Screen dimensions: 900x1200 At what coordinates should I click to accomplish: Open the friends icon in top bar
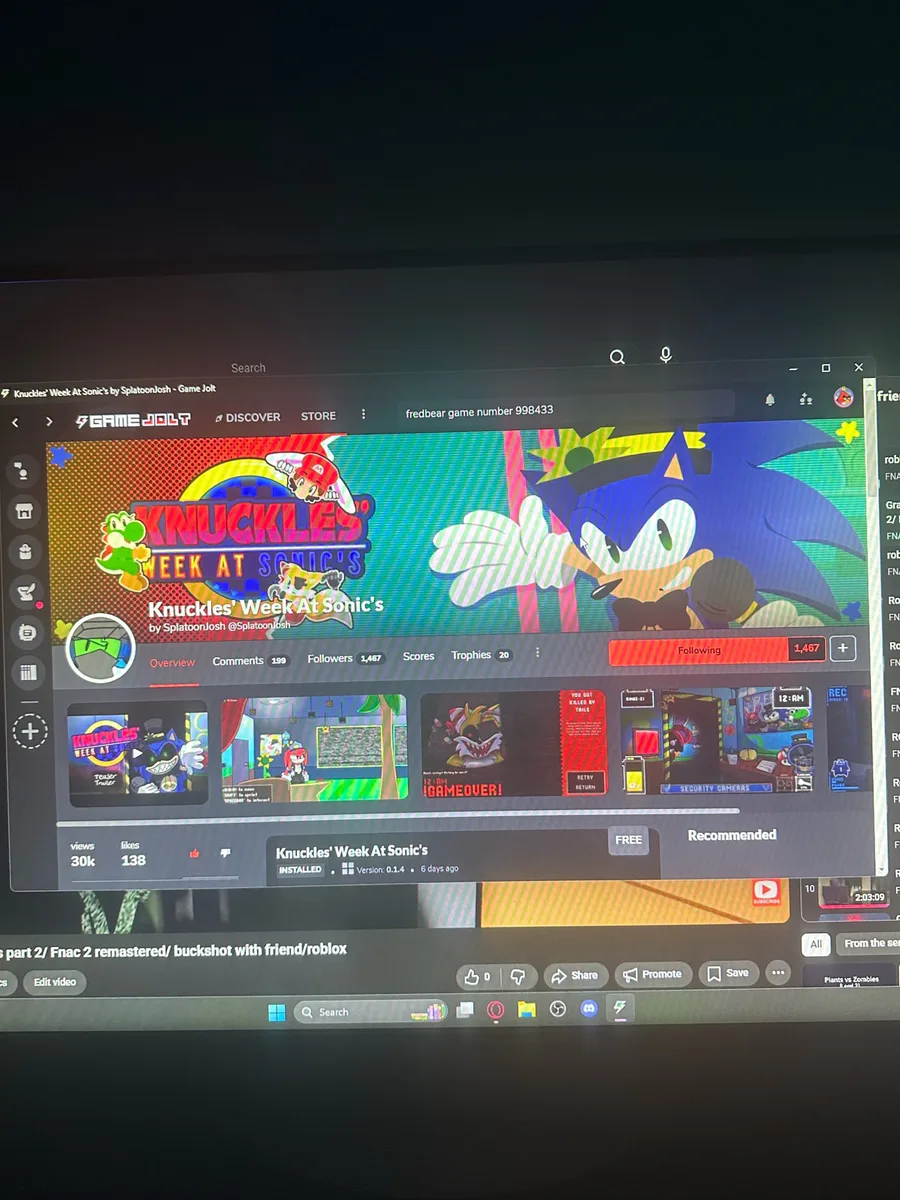coord(806,399)
